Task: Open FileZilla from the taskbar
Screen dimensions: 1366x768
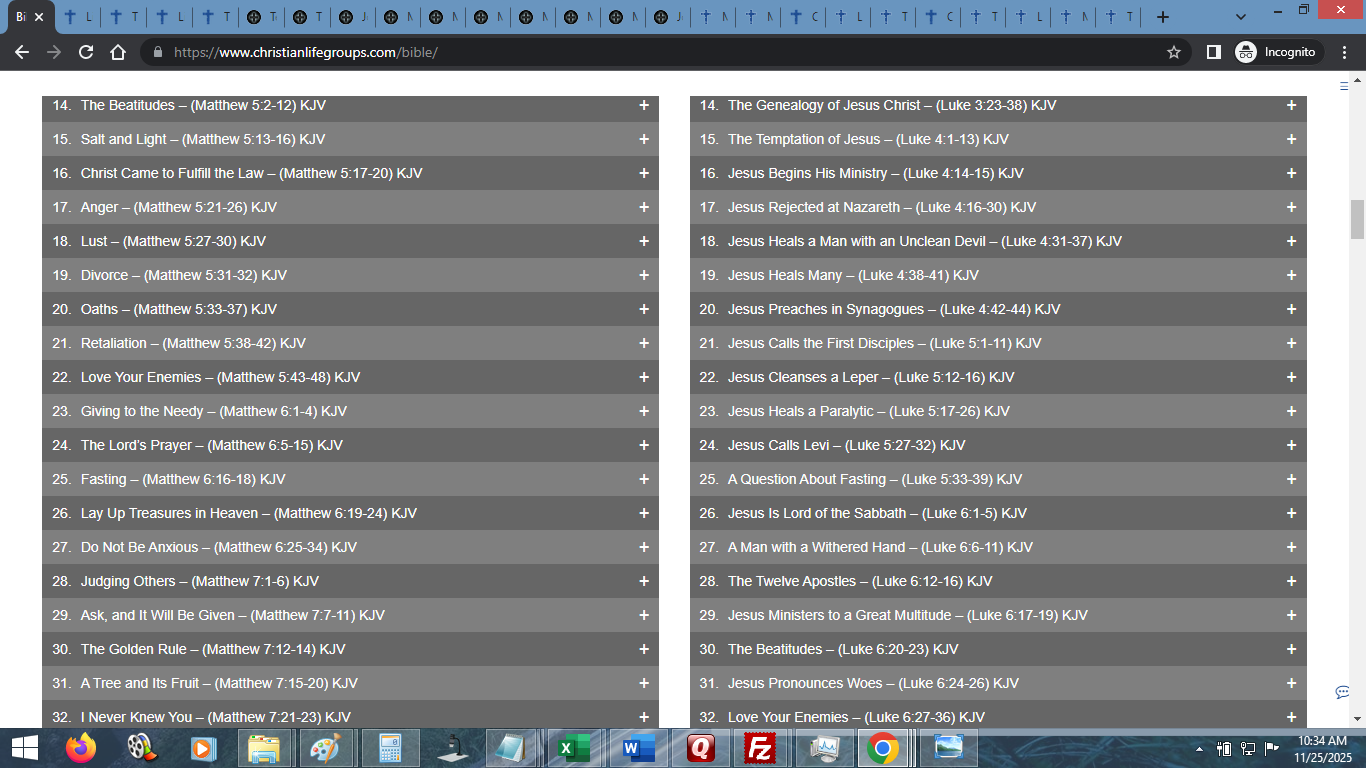Action: (762, 748)
